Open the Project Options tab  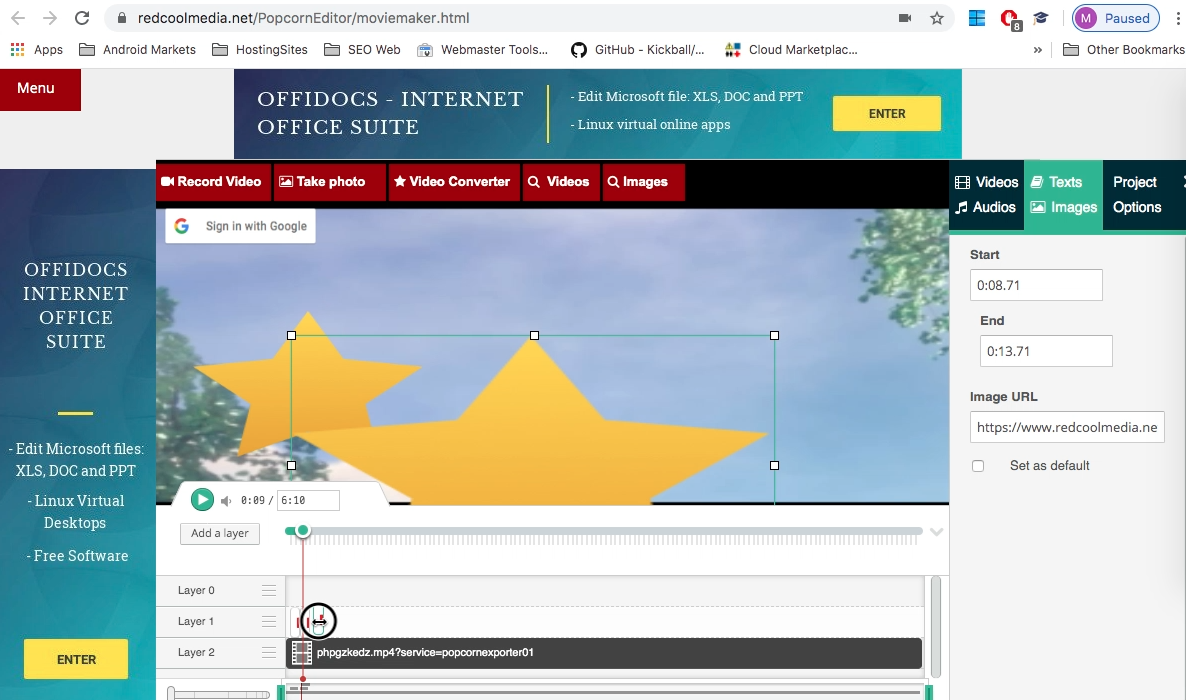(1137, 195)
